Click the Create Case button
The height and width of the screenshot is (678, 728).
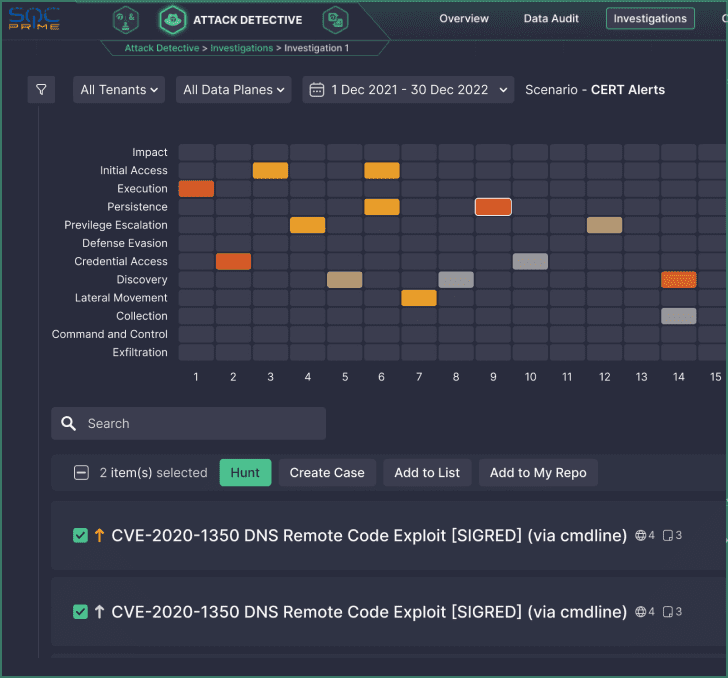point(327,473)
